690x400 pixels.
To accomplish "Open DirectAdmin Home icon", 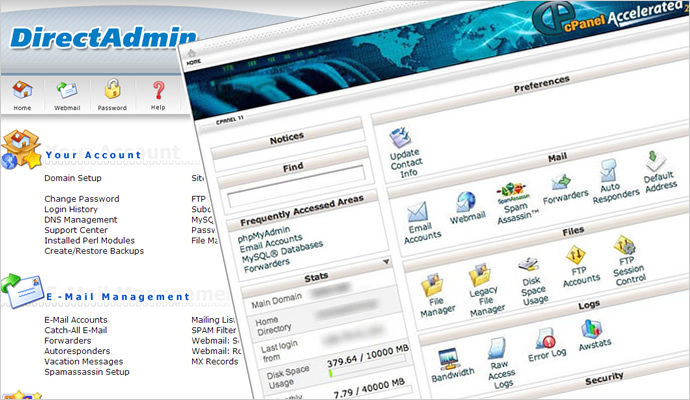I will (x=22, y=90).
